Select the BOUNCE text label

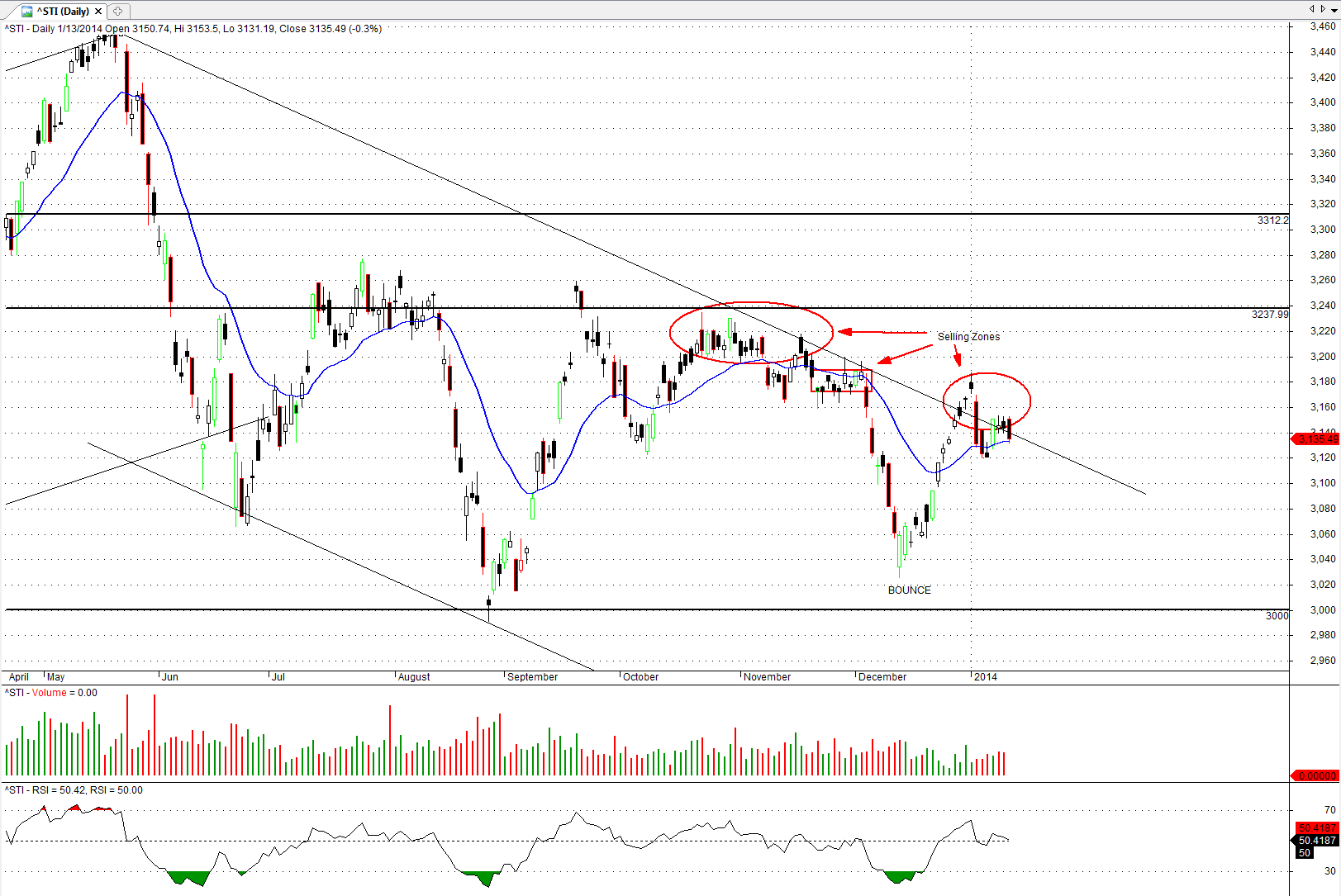coord(909,590)
